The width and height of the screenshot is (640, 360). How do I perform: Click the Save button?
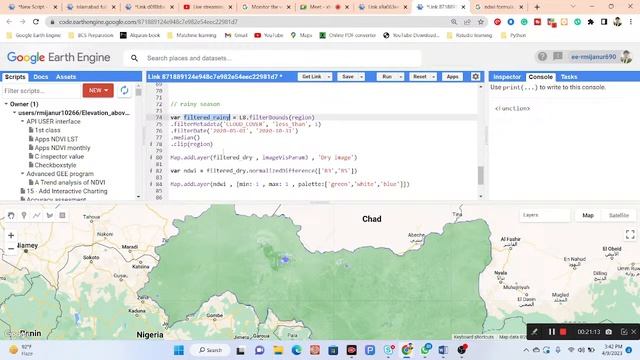(348, 77)
